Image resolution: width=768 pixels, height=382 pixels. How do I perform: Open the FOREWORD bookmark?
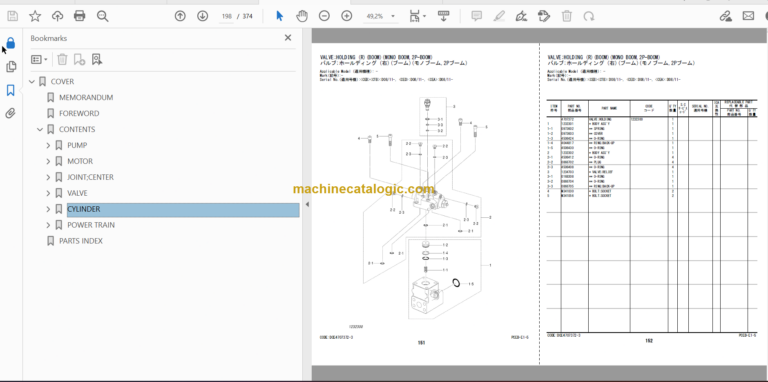79,113
